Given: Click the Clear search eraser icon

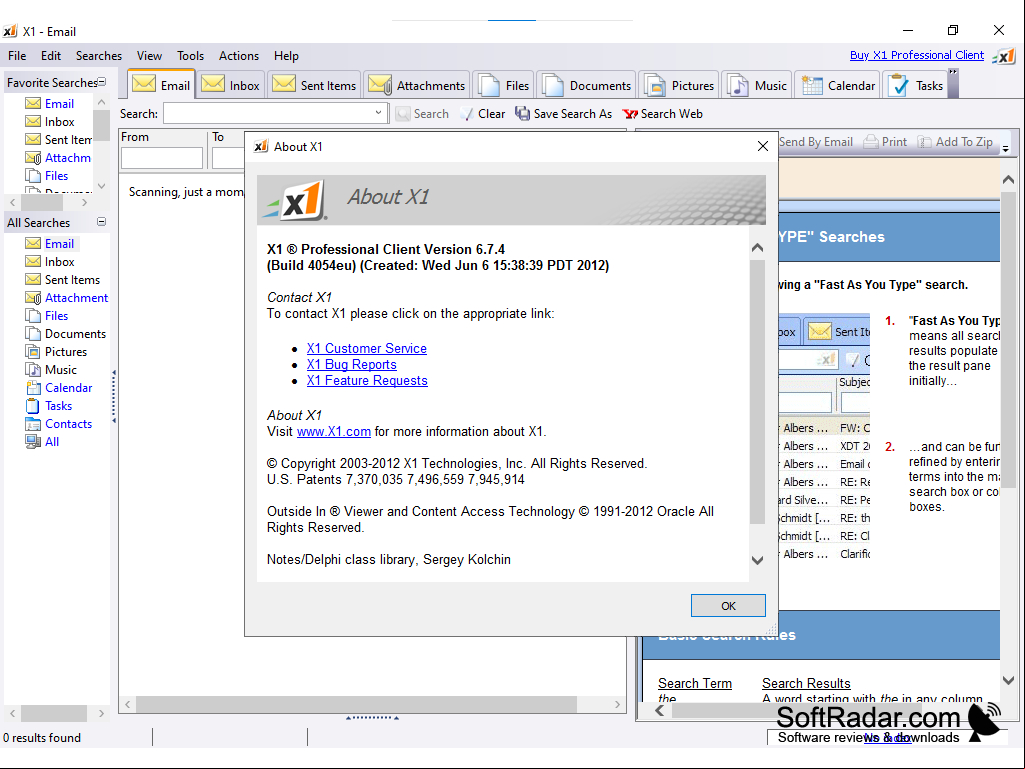Looking at the screenshot, I should [x=467, y=114].
